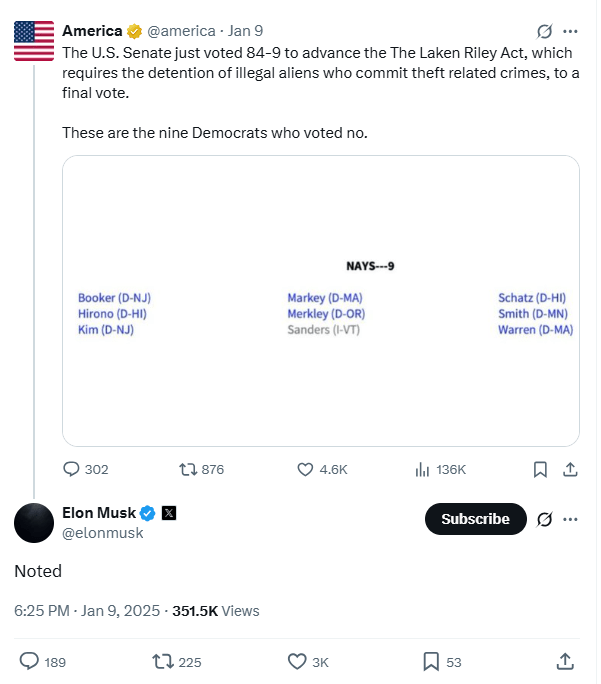Repost Elon Musk's Noted post

[x=160, y=661]
